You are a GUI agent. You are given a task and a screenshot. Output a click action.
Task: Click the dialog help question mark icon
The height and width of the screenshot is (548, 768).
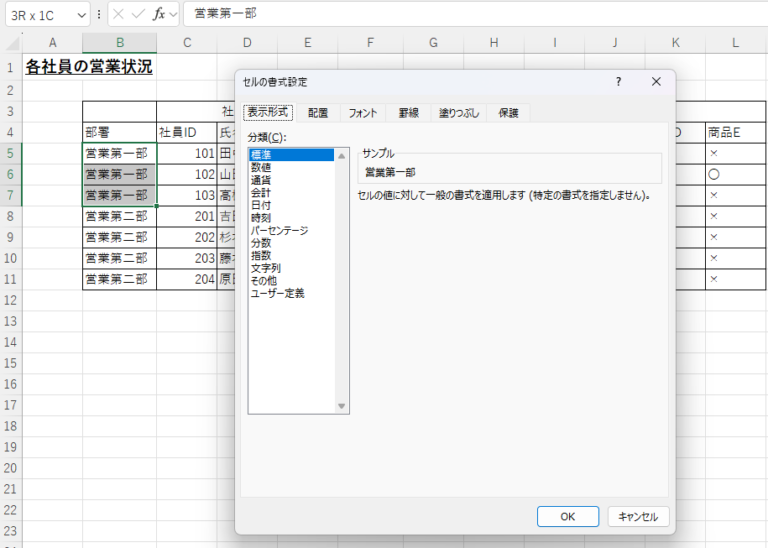618,82
